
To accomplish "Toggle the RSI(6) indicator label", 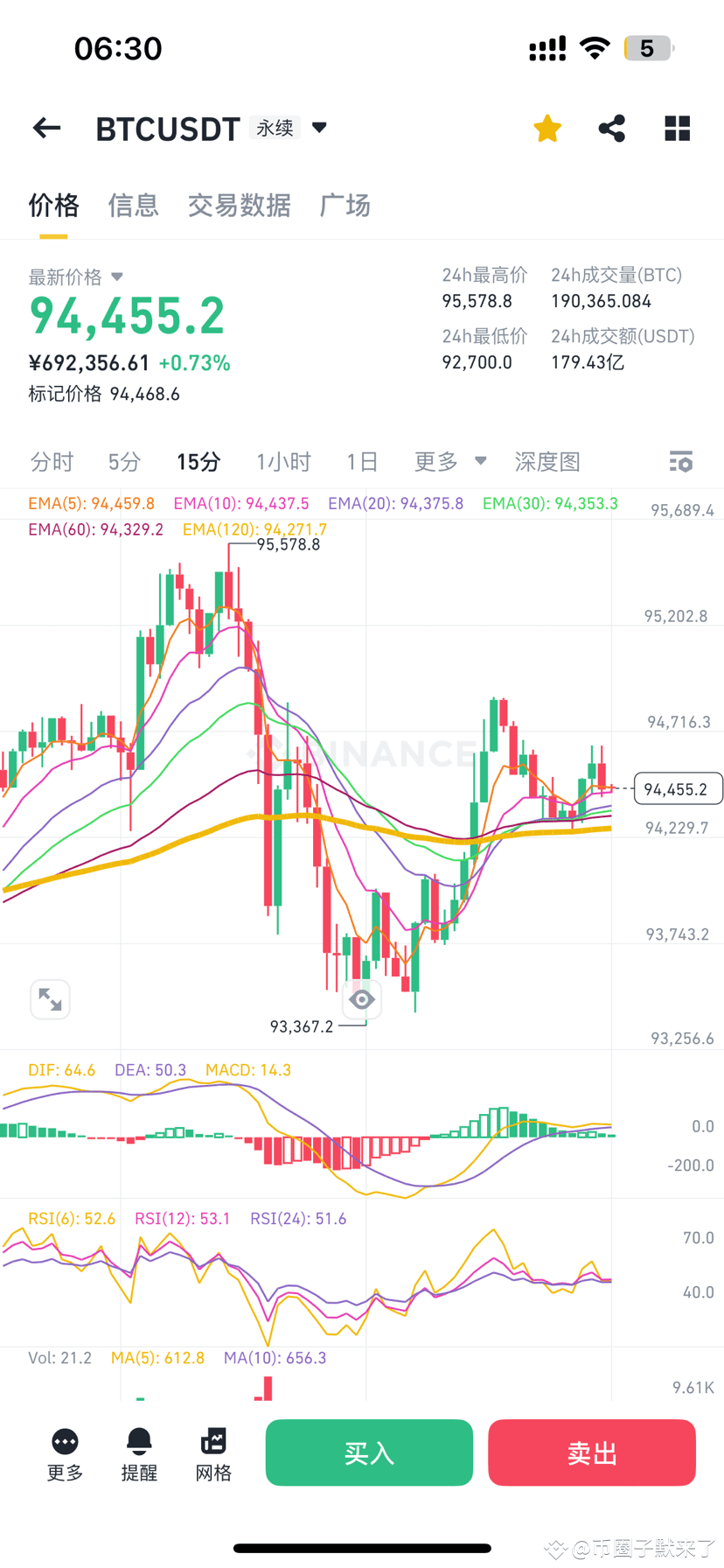I will click(72, 1217).
